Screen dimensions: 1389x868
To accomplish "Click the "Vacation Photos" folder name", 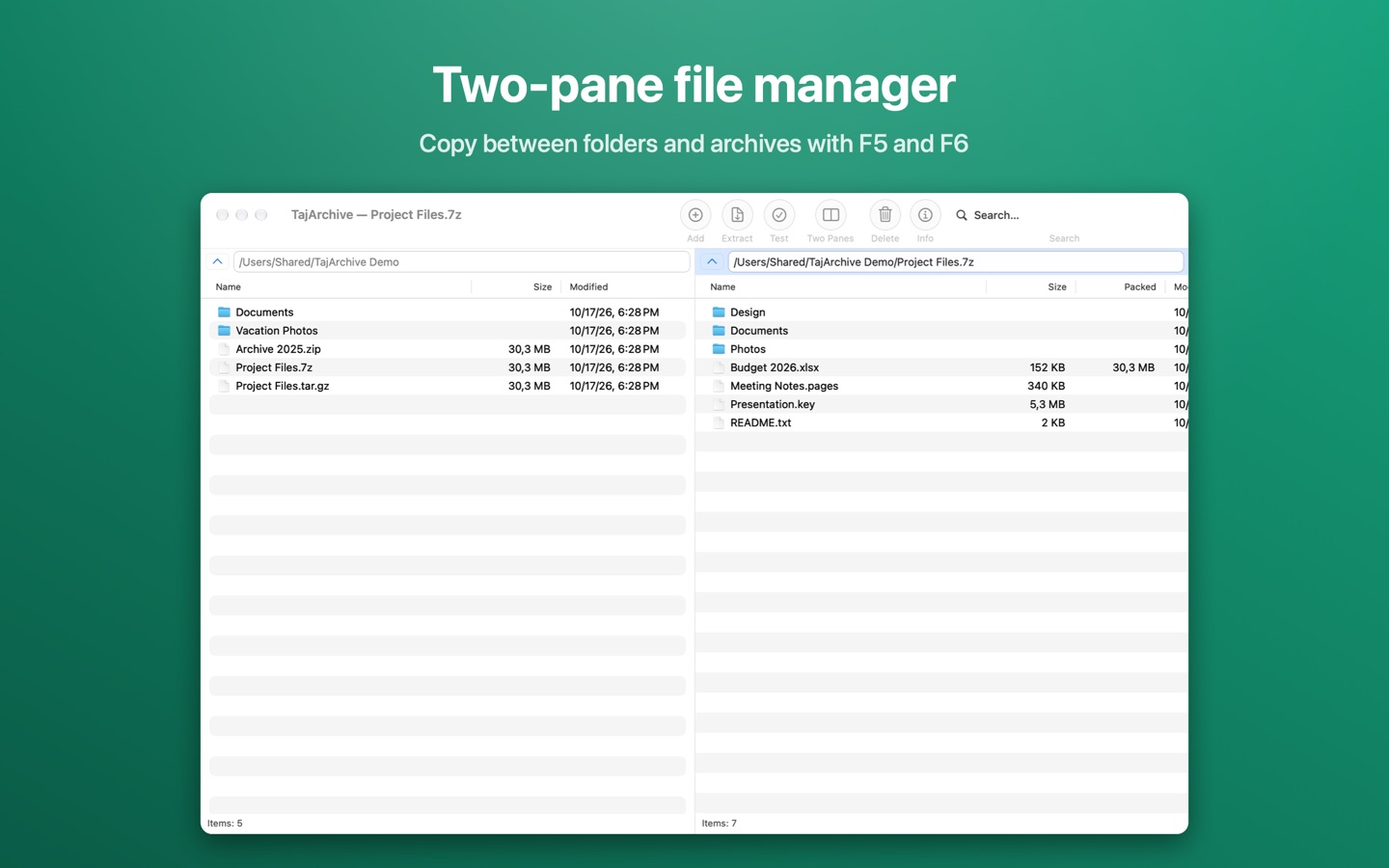I will coord(277,331).
